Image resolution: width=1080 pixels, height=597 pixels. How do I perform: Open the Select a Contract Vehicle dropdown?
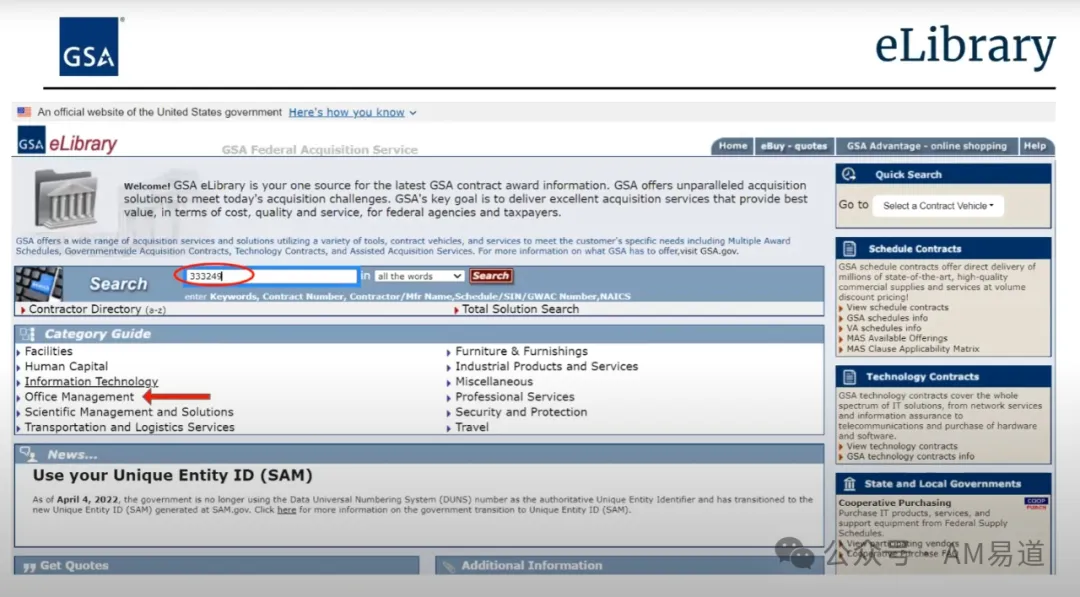tap(938, 206)
